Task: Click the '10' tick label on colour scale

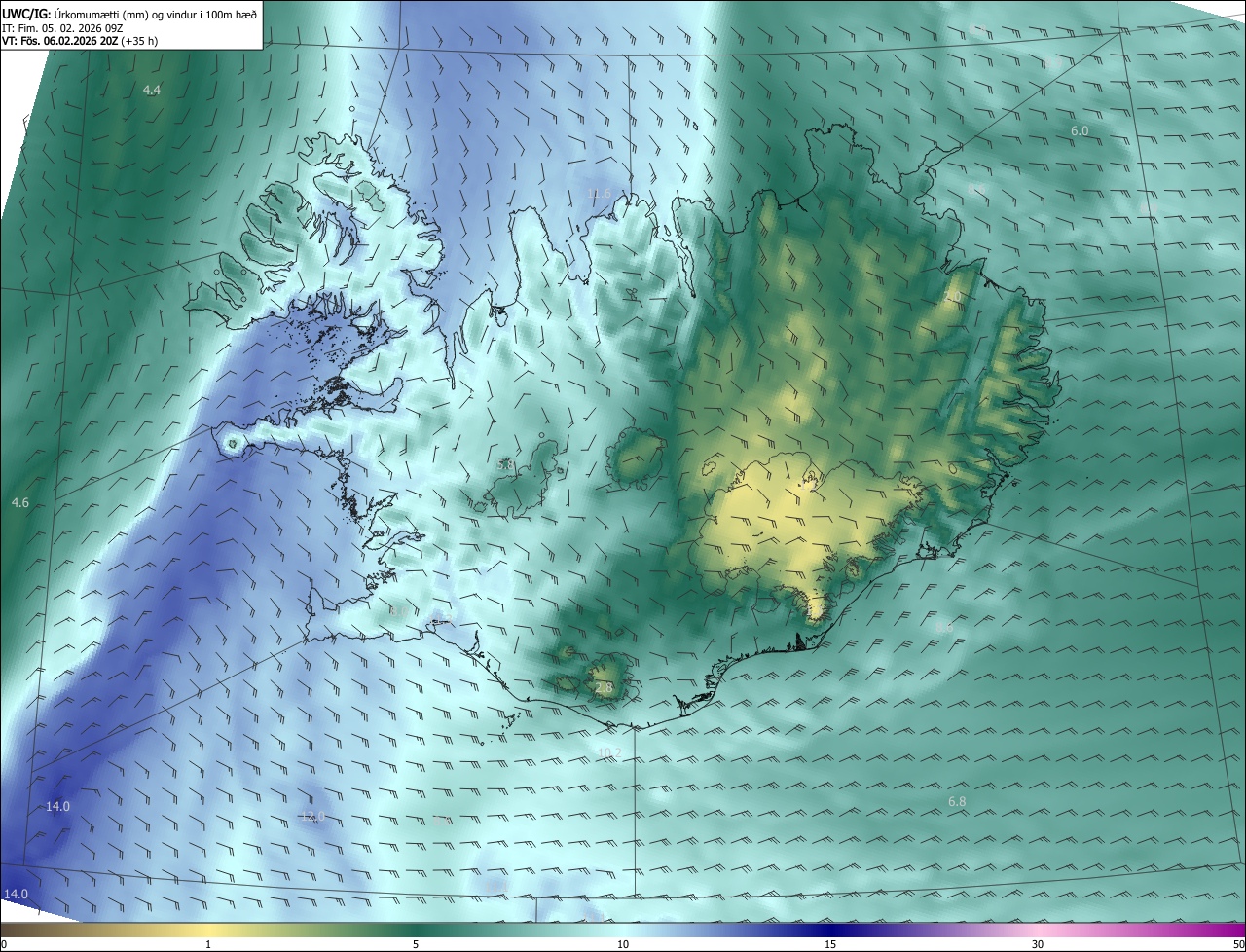Action: (x=623, y=944)
